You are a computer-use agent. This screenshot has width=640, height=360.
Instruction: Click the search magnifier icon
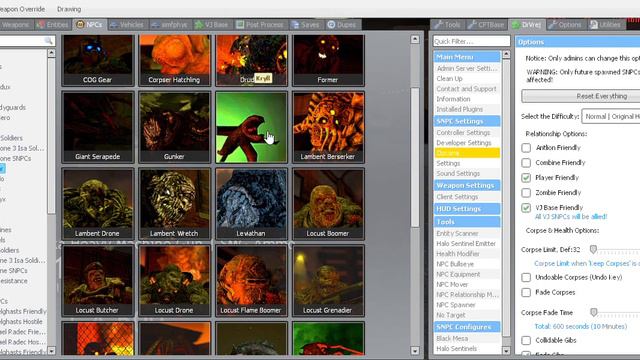(48, 40)
